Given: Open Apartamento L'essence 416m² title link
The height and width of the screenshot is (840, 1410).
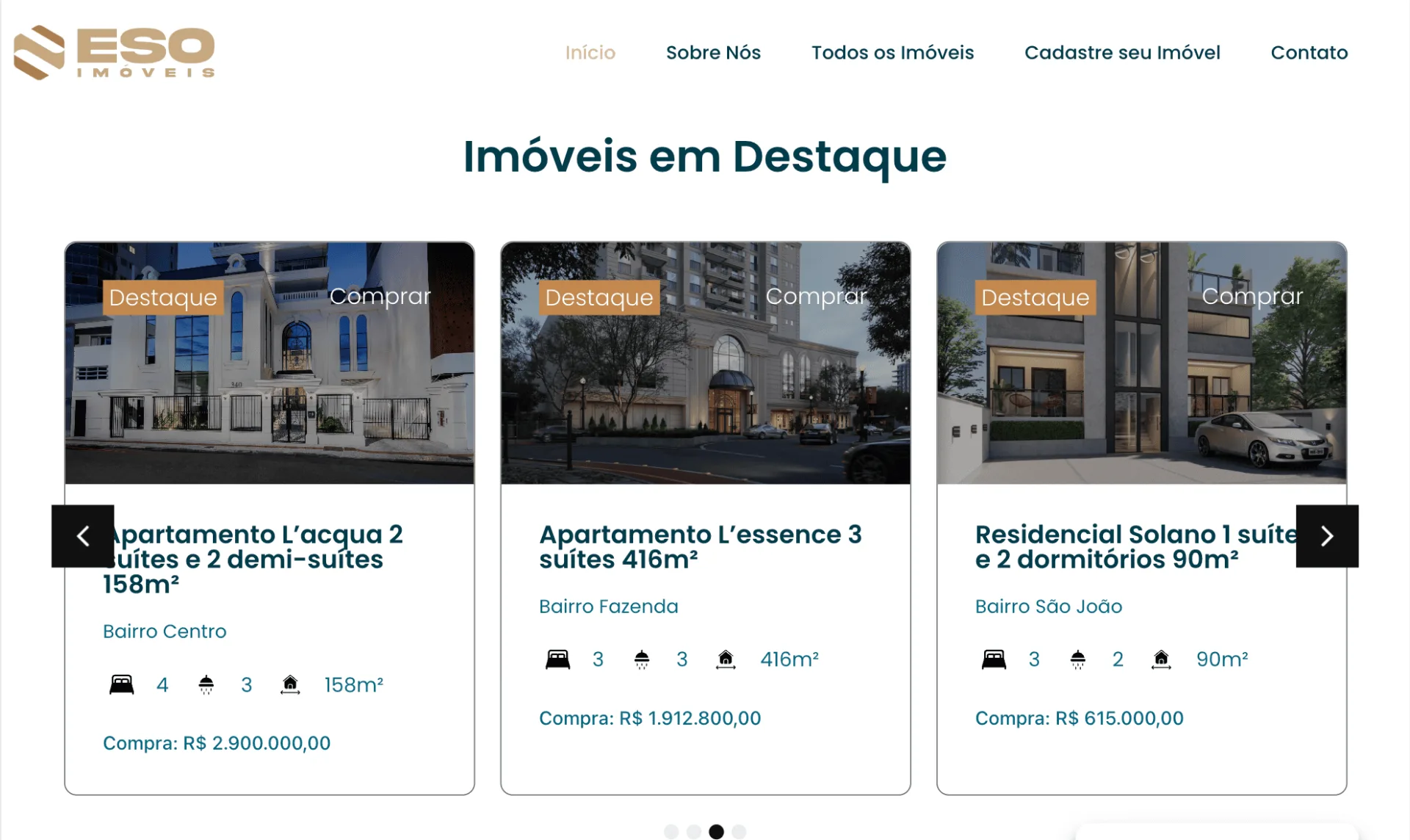Looking at the screenshot, I should [x=700, y=546].
